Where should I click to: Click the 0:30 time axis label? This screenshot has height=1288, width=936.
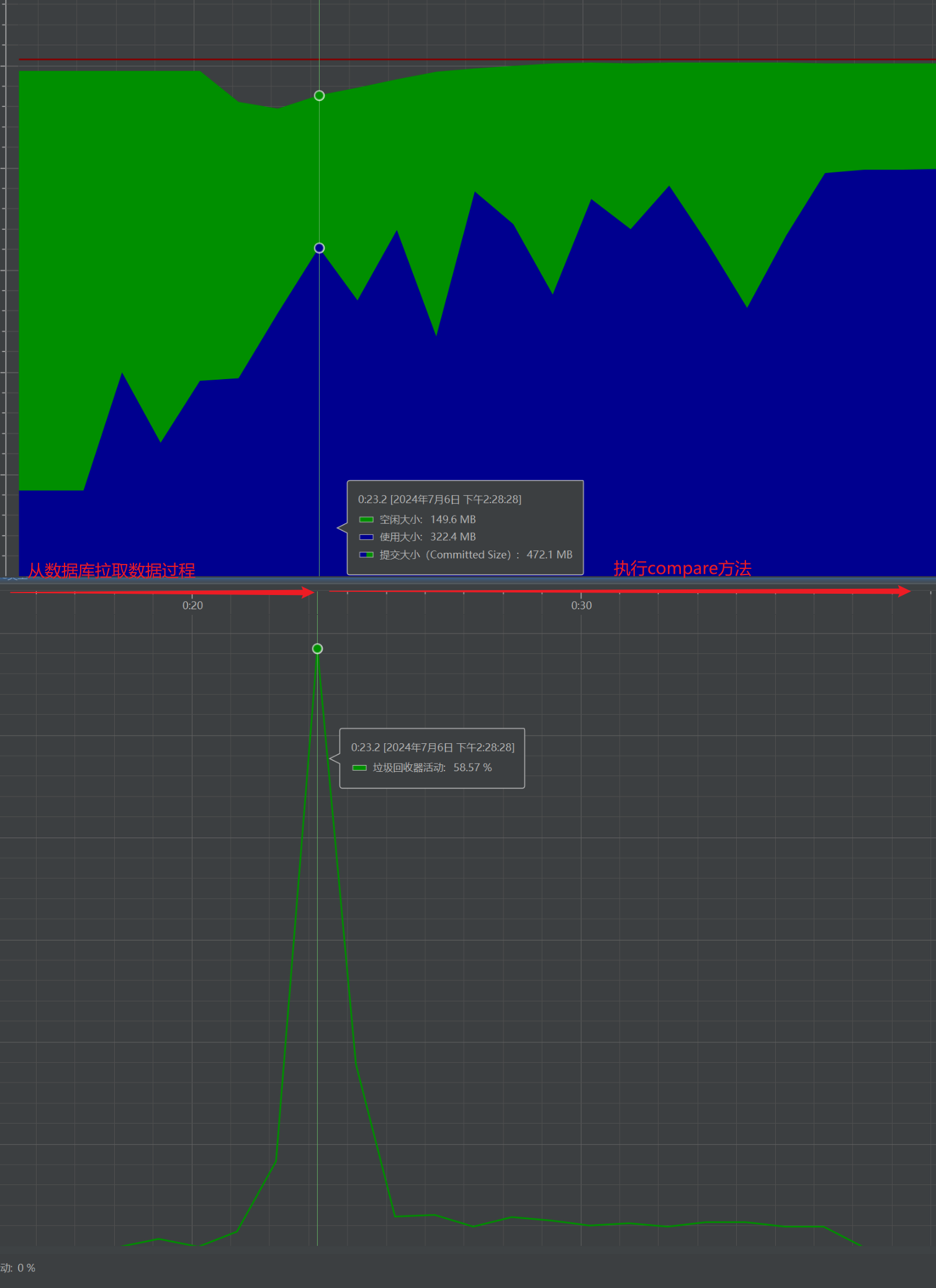(x=581, y=606)
